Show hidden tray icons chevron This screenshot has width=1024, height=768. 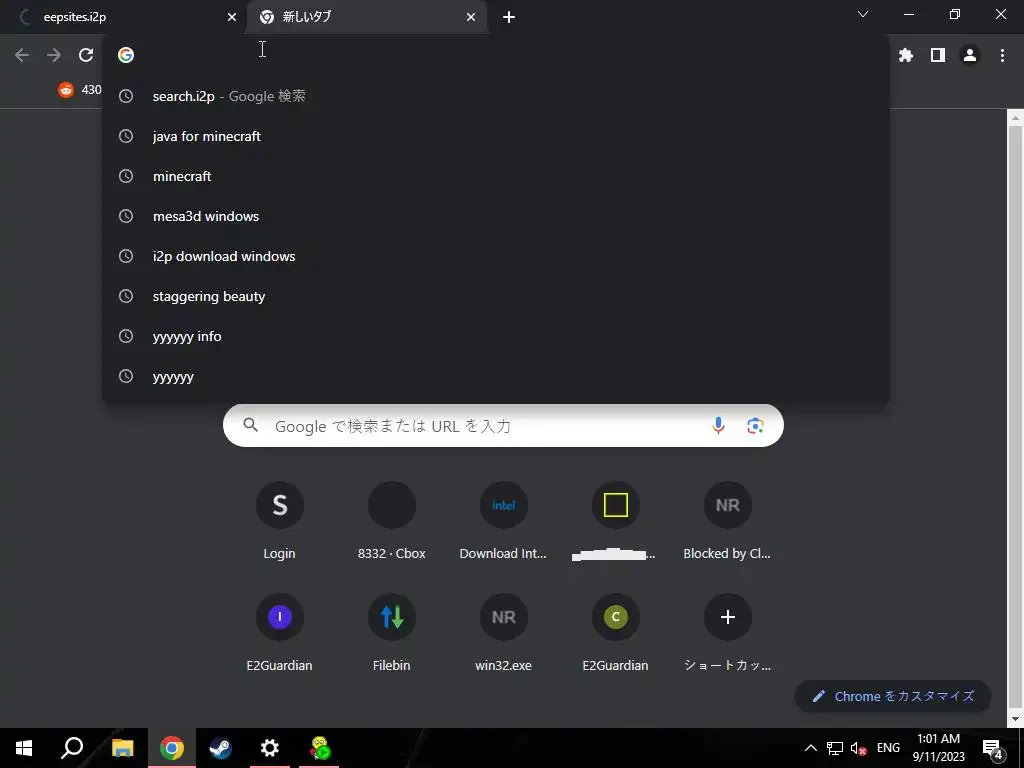click(x=810, y=748)
